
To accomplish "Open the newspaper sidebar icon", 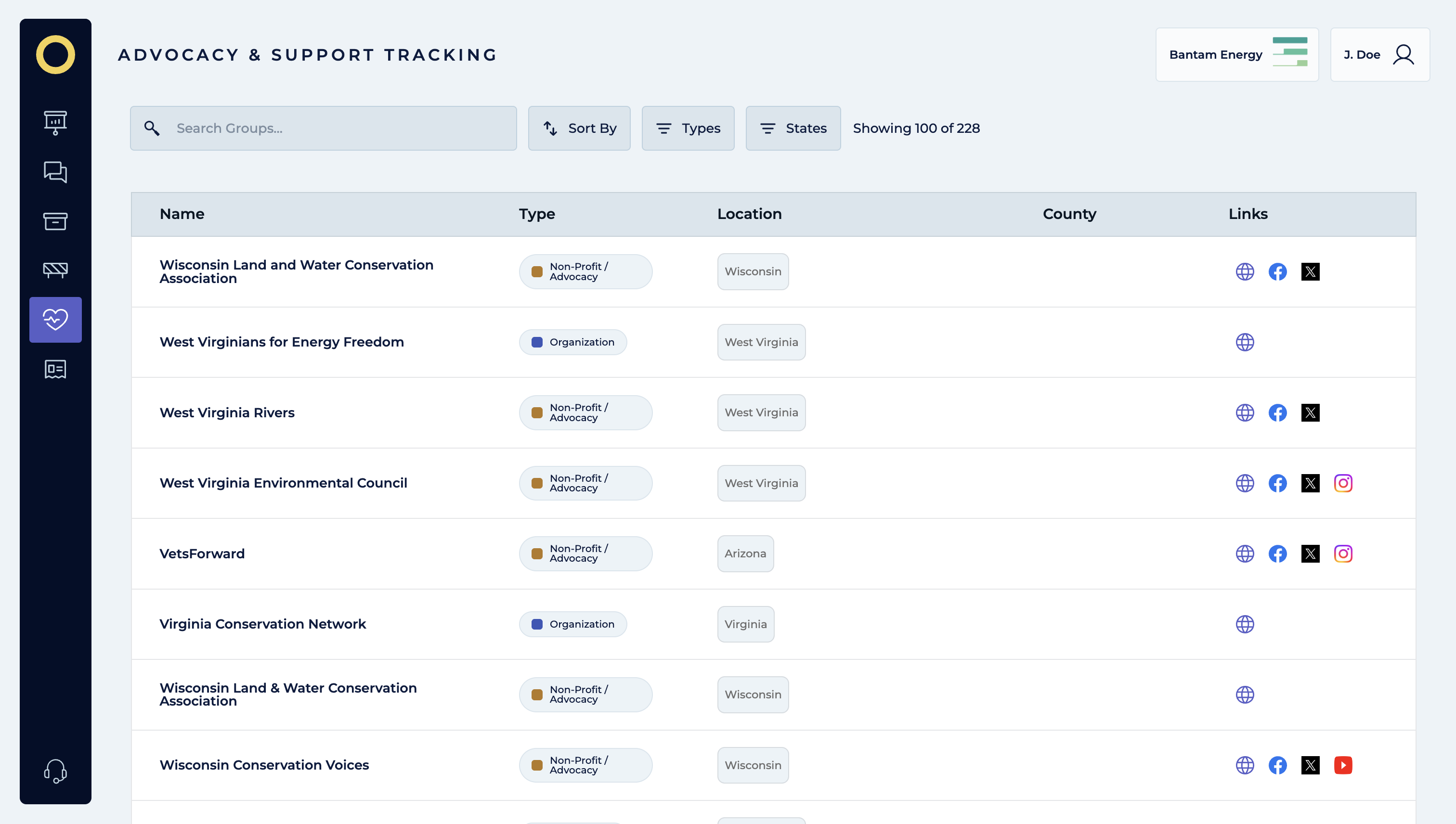I will pyautogui.click(x=55, y=370).
